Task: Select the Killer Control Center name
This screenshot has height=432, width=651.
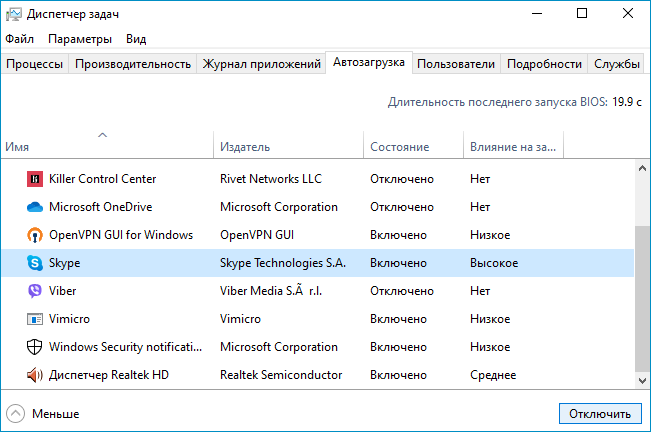Action: point(103,179)
